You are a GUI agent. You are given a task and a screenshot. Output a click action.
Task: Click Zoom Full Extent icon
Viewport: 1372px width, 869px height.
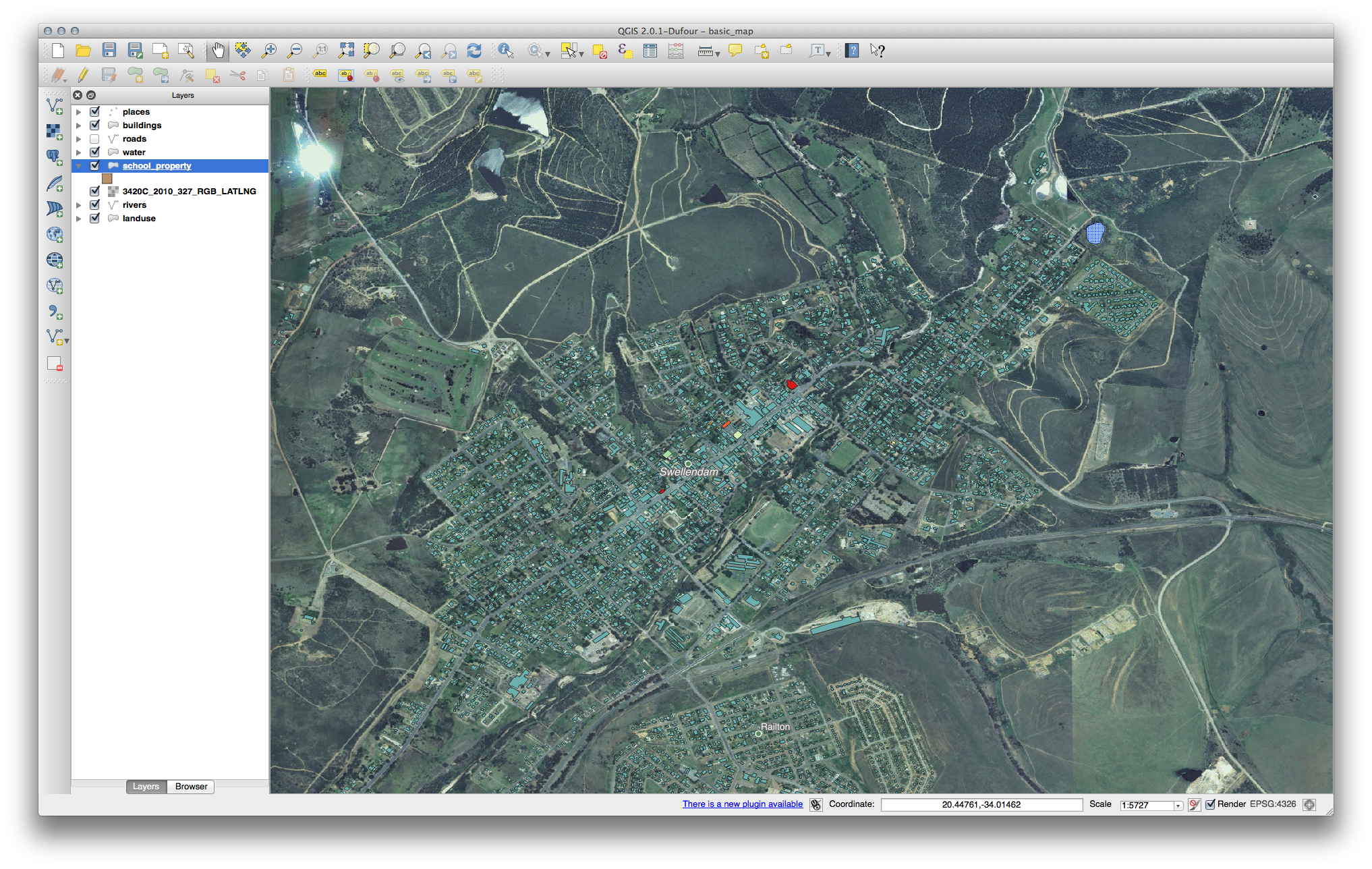point(347,50)
